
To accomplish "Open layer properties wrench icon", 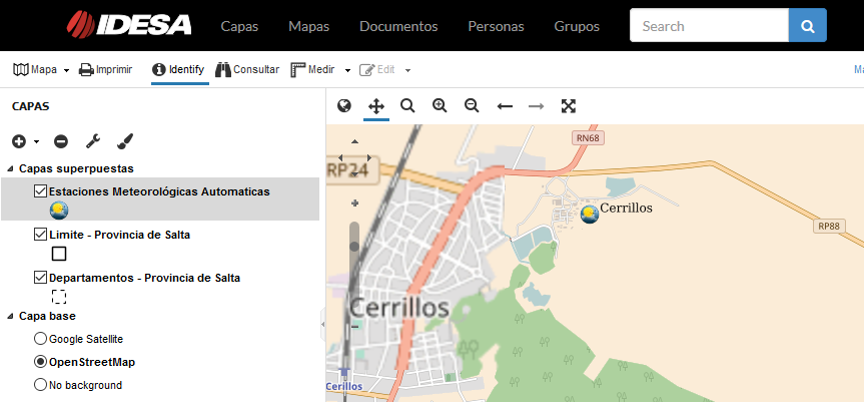I will [x=93, y=142].
